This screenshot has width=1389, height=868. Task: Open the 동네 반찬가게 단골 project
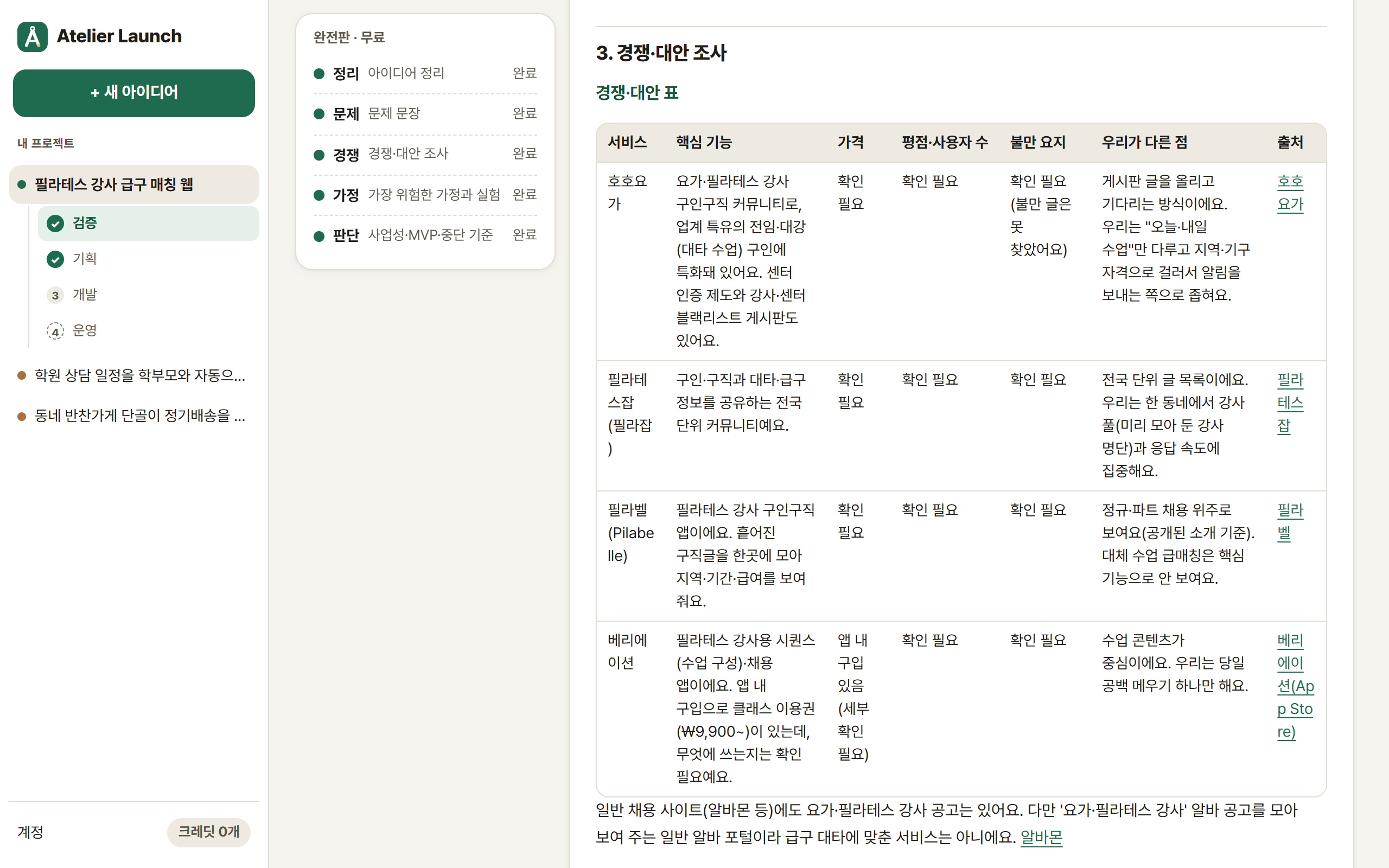pyautogui.click(x=133, y=416)
